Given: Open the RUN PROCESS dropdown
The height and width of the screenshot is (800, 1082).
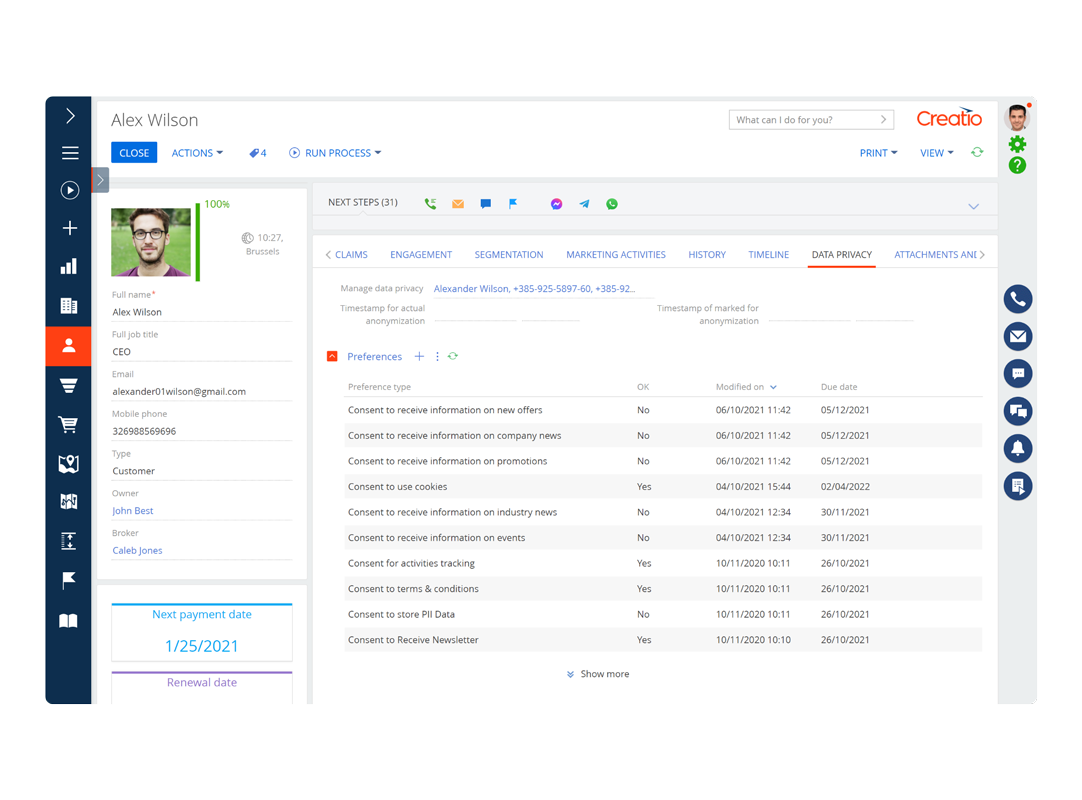Looking at the screenshot, I should coord(335,153).
